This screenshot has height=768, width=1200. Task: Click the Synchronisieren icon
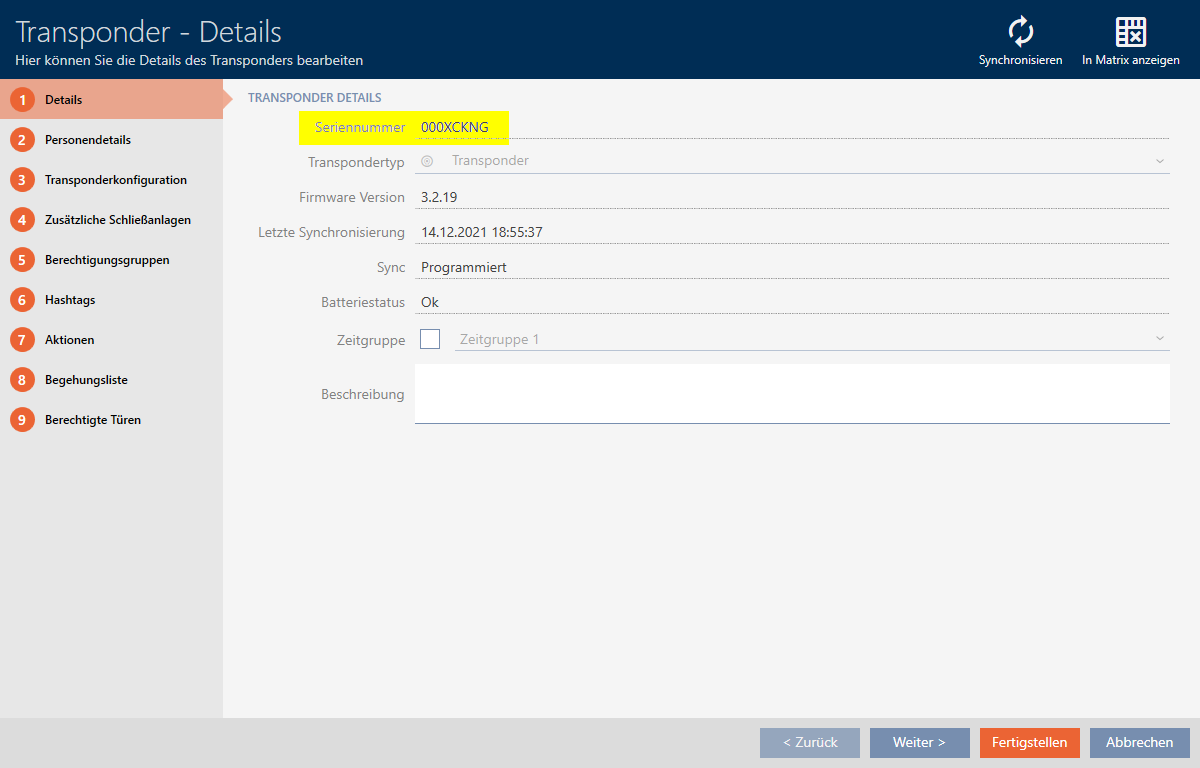tap(1020, 32)
